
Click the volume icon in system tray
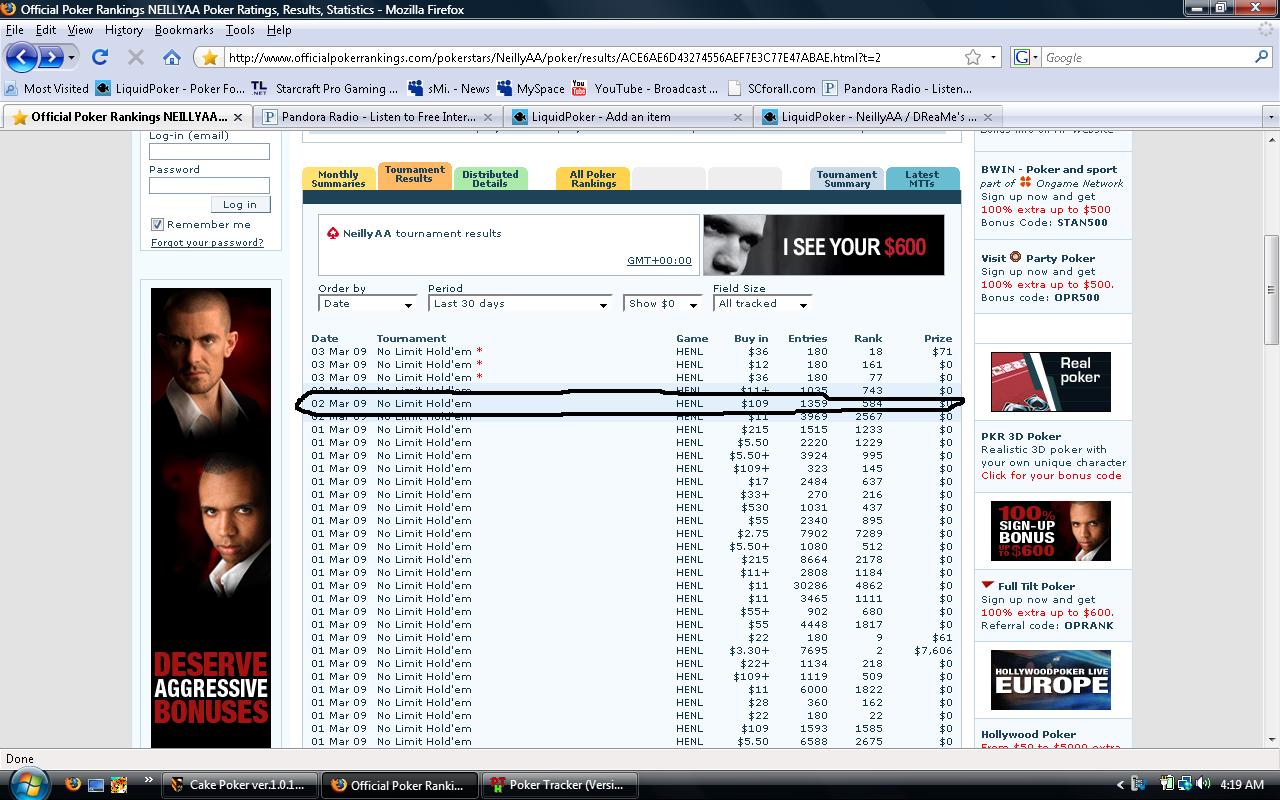point(1203,784)
